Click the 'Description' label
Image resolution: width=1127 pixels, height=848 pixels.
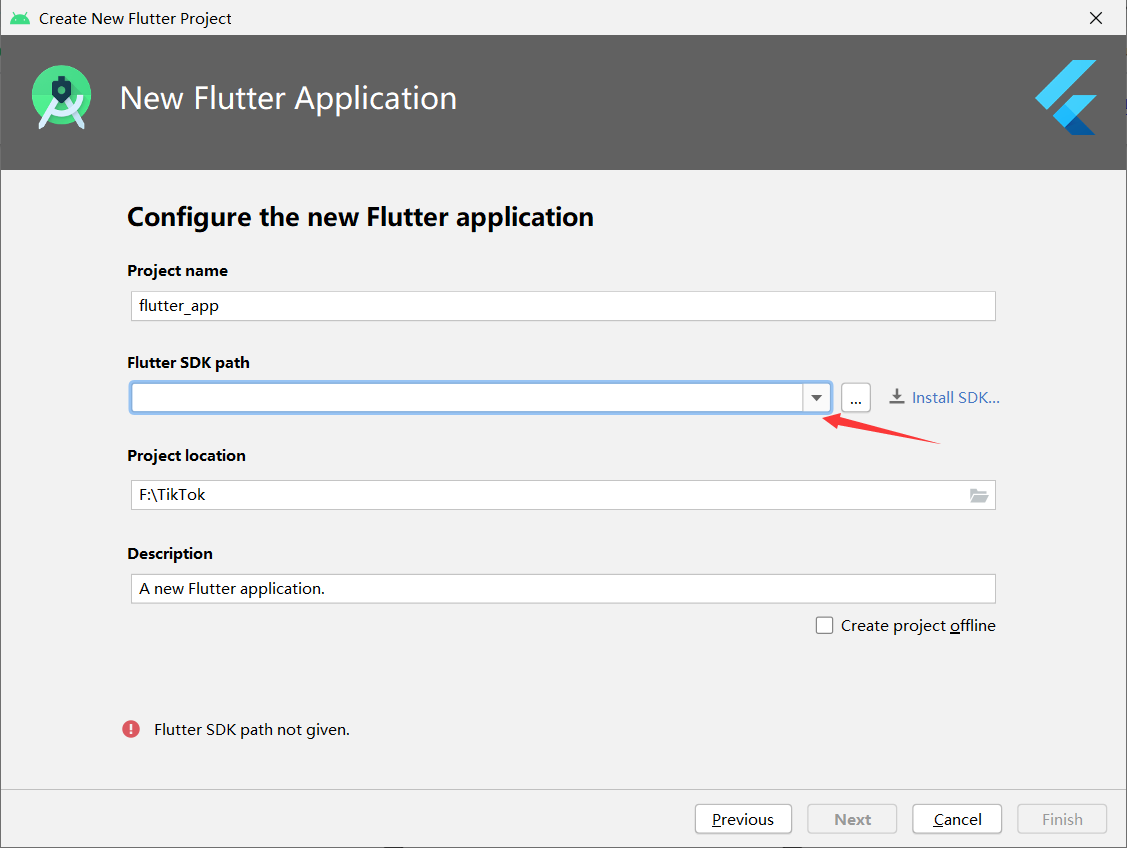[170, 554]
